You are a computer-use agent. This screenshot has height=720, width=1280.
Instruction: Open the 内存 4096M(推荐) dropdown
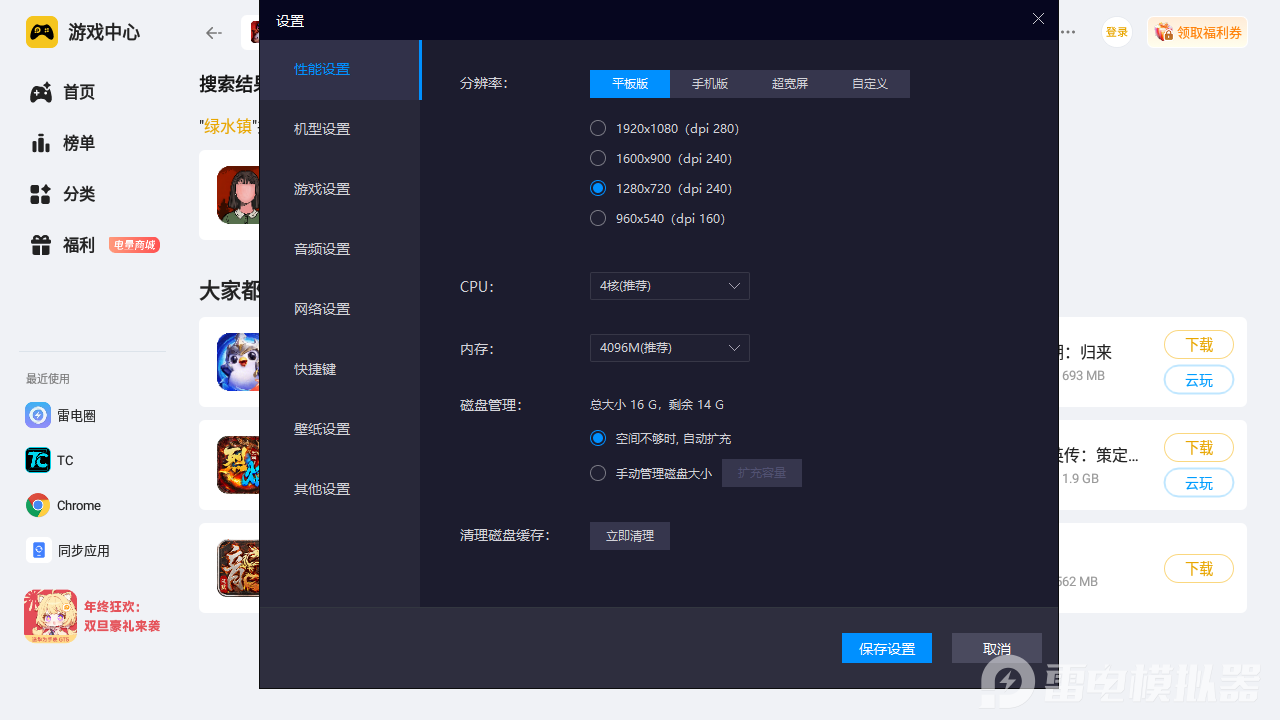[x=670, y=348]
